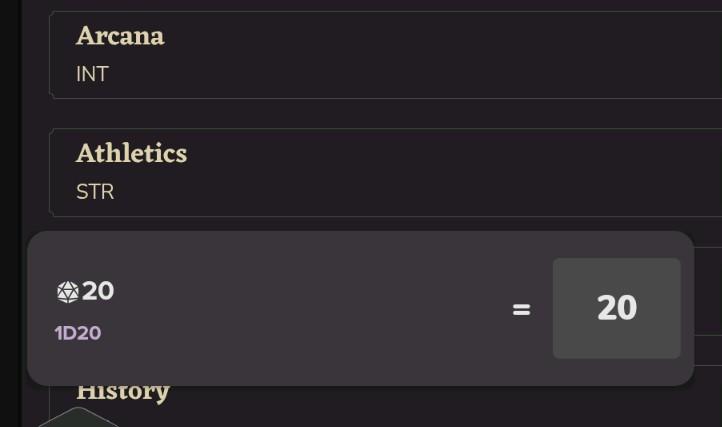
Task: Click the hexagon badge below the History skill
Action: click(x=78, y=418)
